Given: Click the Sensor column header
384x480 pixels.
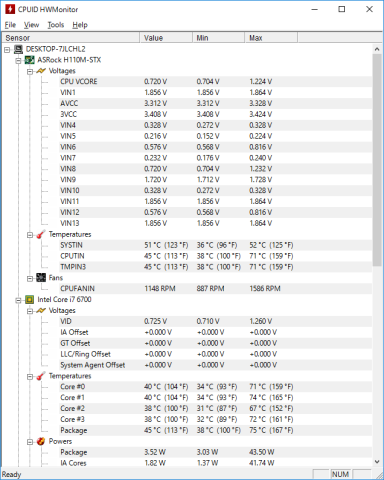Looking at the screenshot, I should (x=71, y=38).
